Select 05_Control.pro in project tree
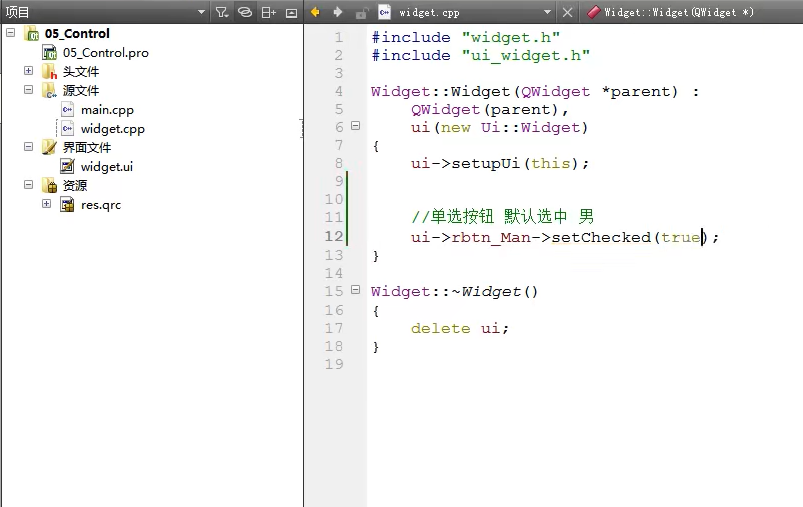803x507 pixels. pyautogui.click(x=105, y=53)
